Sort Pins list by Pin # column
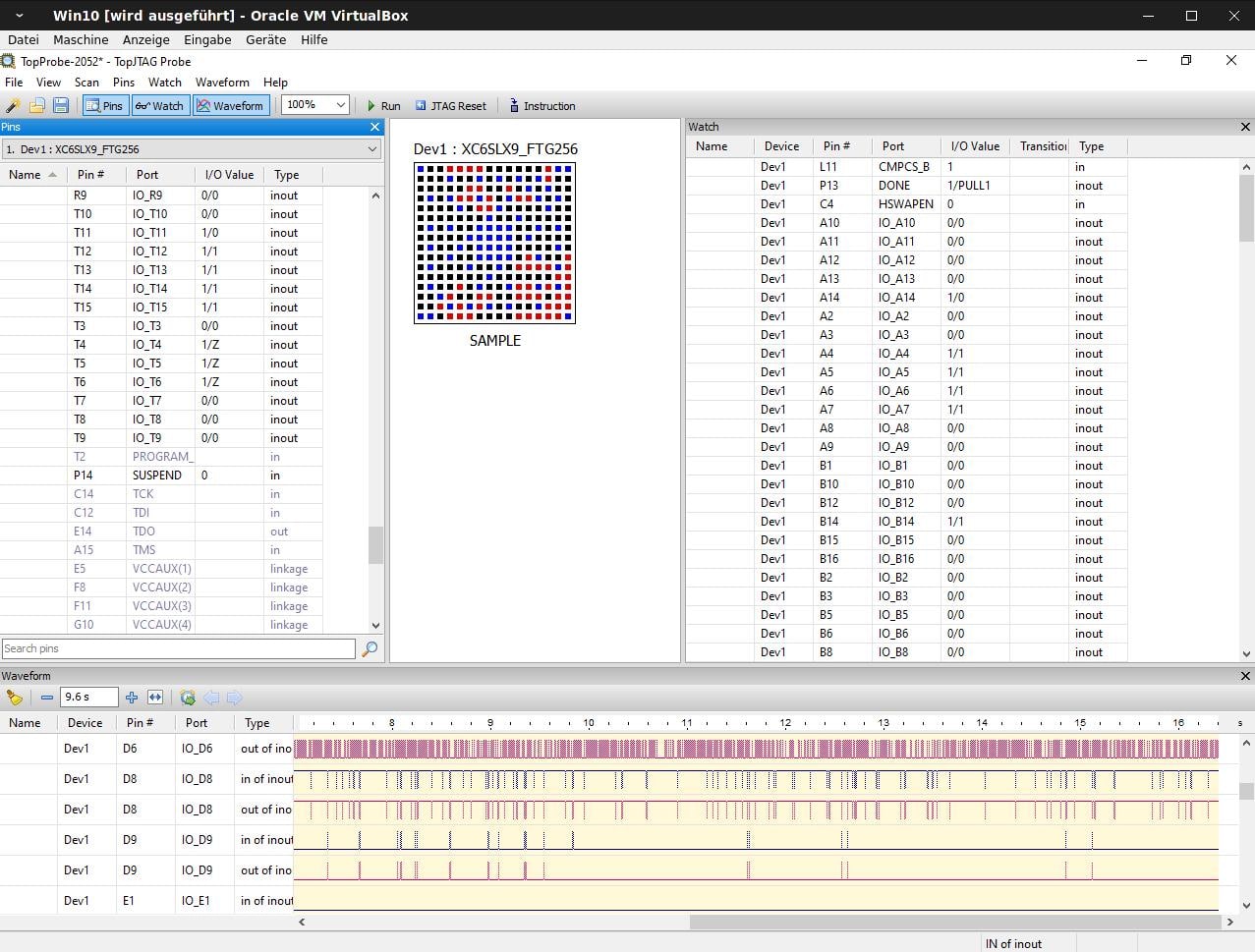Viewport: 1255px width, 952px height. (x=96, y=175)
